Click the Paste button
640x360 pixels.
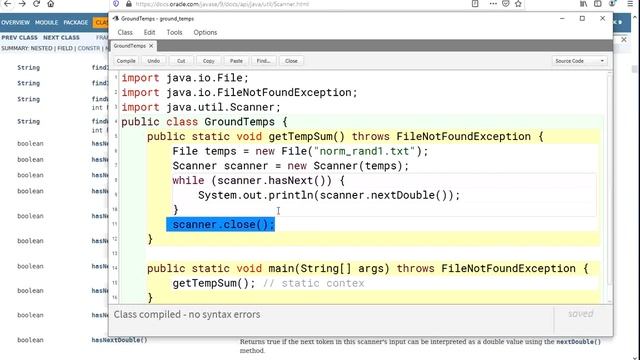pos(236,61)
